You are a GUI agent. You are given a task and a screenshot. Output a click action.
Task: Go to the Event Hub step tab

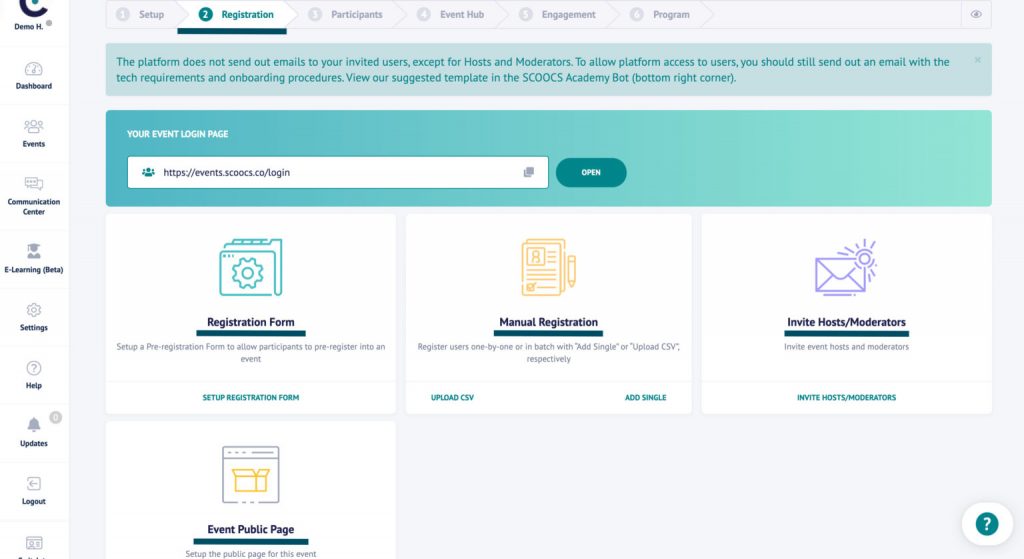click(x=451, y=14)
